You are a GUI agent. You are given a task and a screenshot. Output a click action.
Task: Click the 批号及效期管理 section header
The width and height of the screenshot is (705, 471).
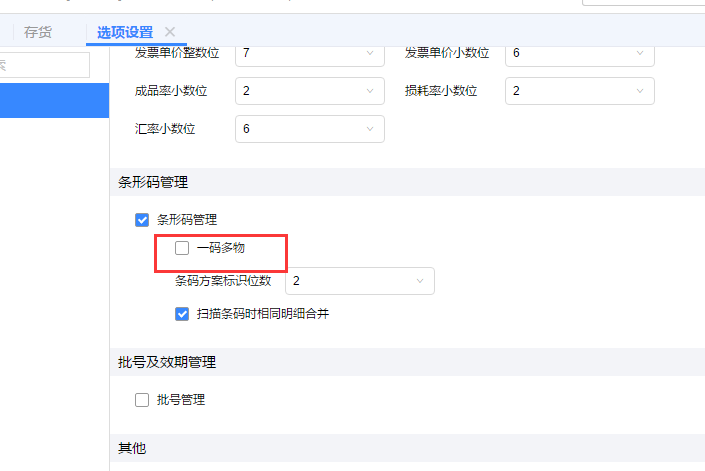167,362
